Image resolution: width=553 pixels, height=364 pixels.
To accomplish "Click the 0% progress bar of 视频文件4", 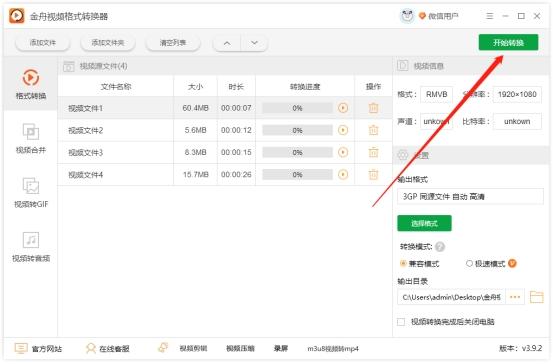I will [x=297, y=174].
